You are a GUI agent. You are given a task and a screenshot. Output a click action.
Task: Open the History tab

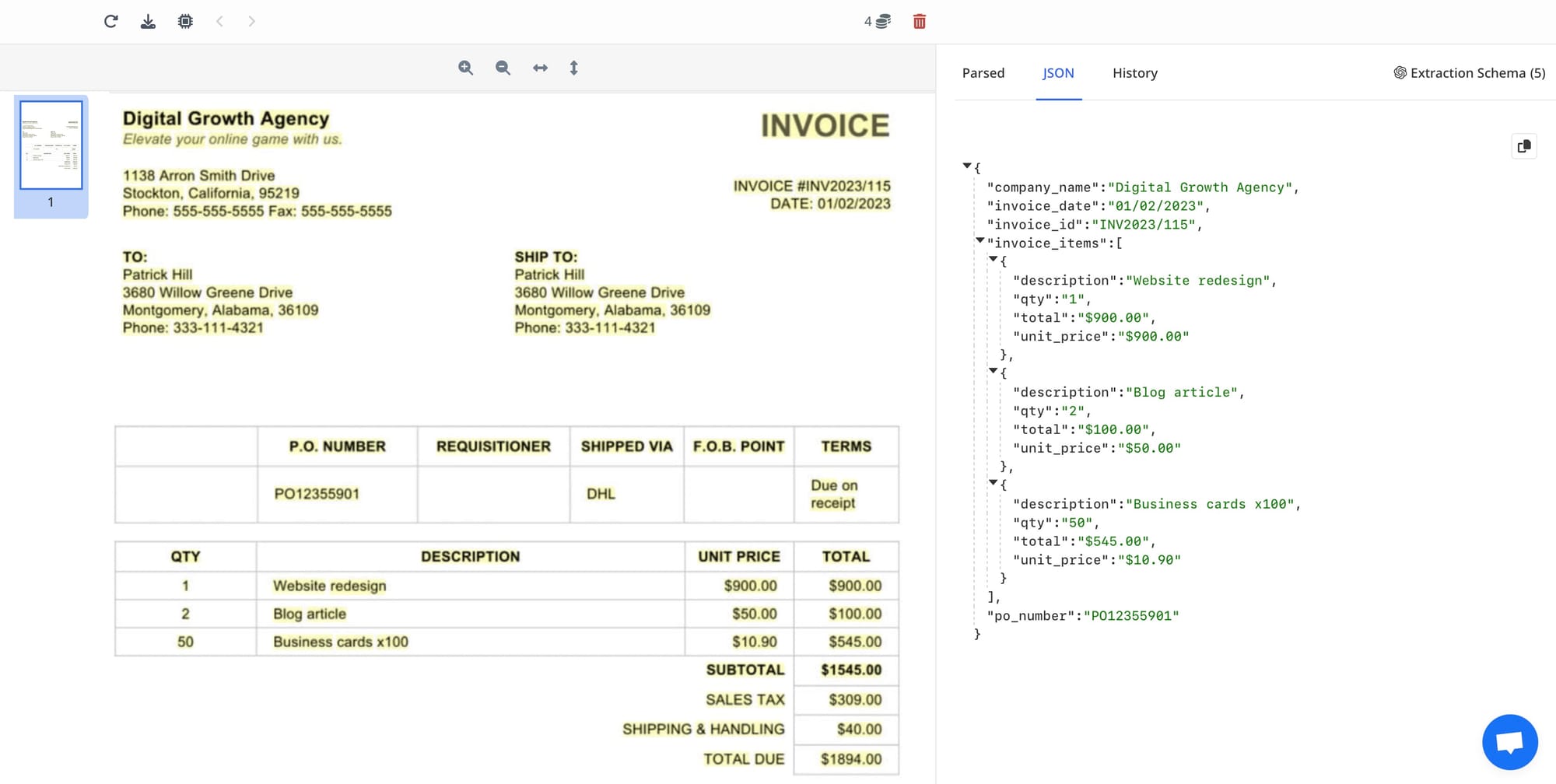[x=1134, y=73]
